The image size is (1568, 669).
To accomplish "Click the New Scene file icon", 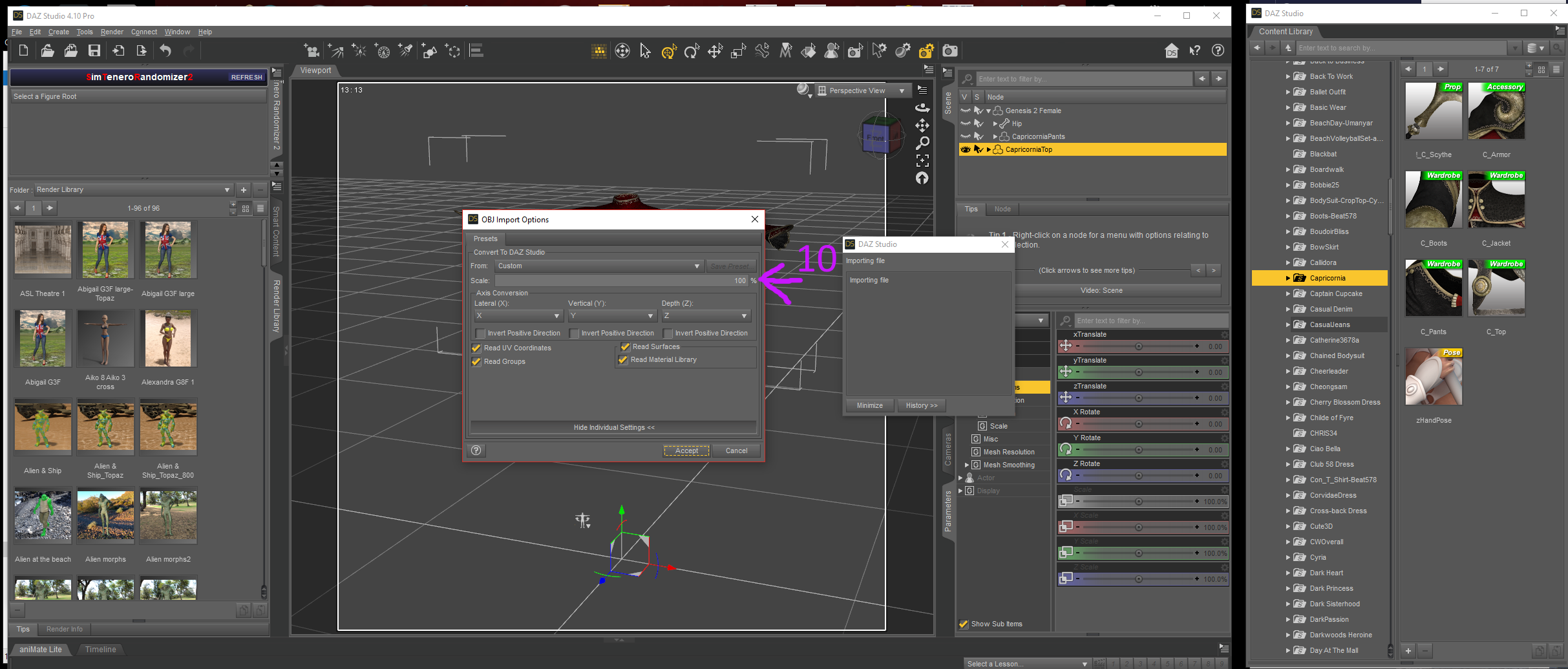I will pos(23,50).
